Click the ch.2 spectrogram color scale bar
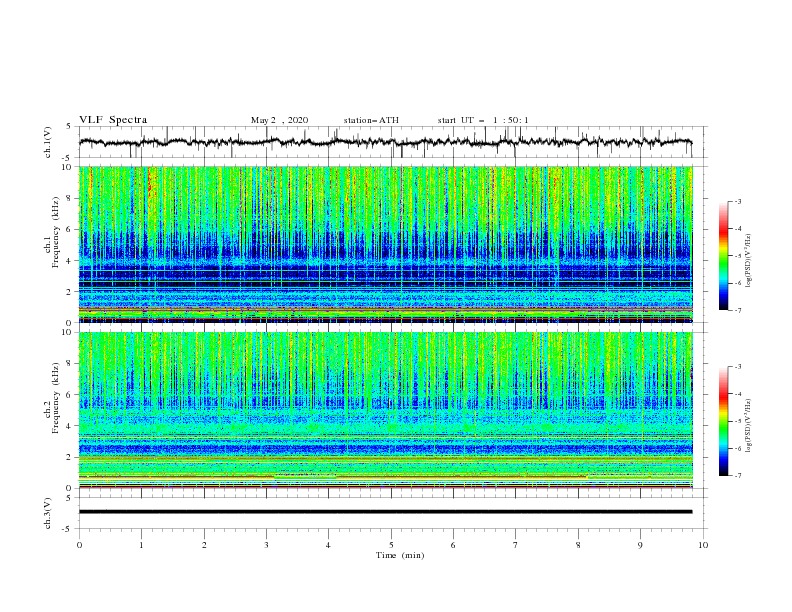 tap(723, 421)
